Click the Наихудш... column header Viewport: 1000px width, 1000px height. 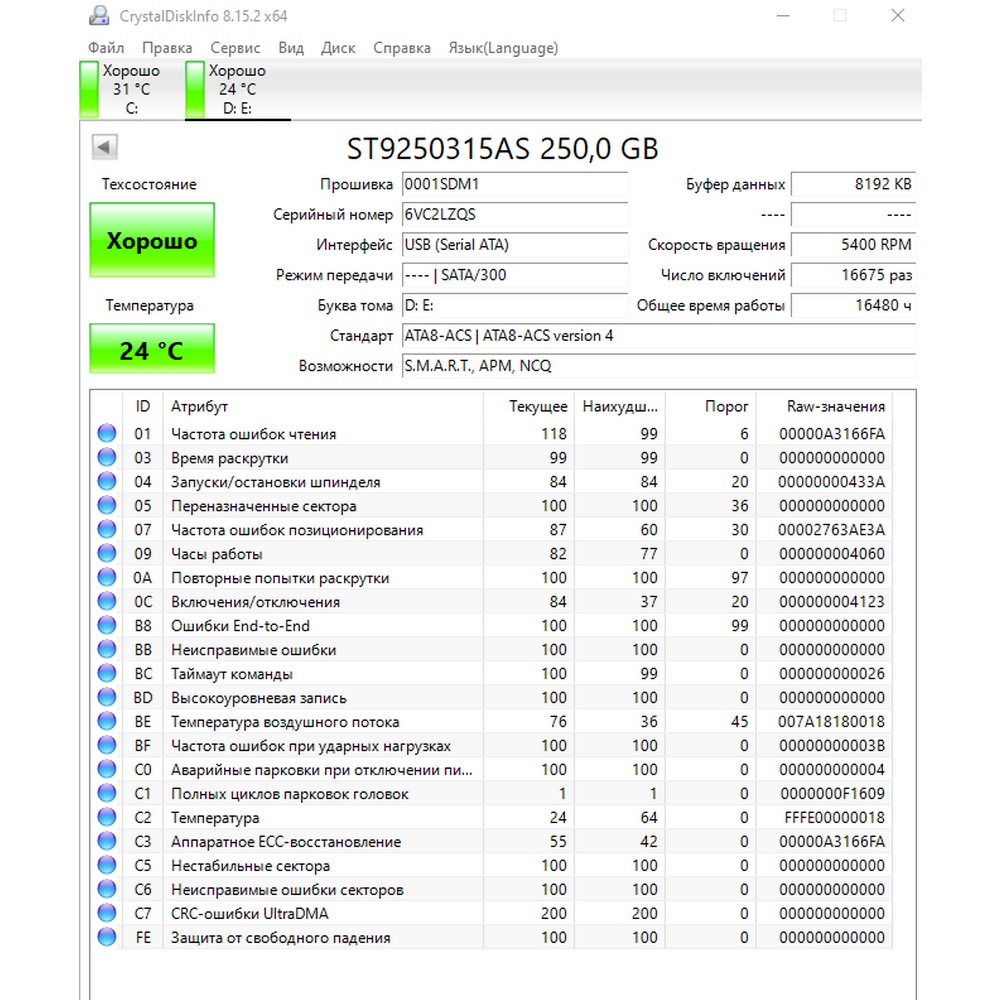pos(620,406)
